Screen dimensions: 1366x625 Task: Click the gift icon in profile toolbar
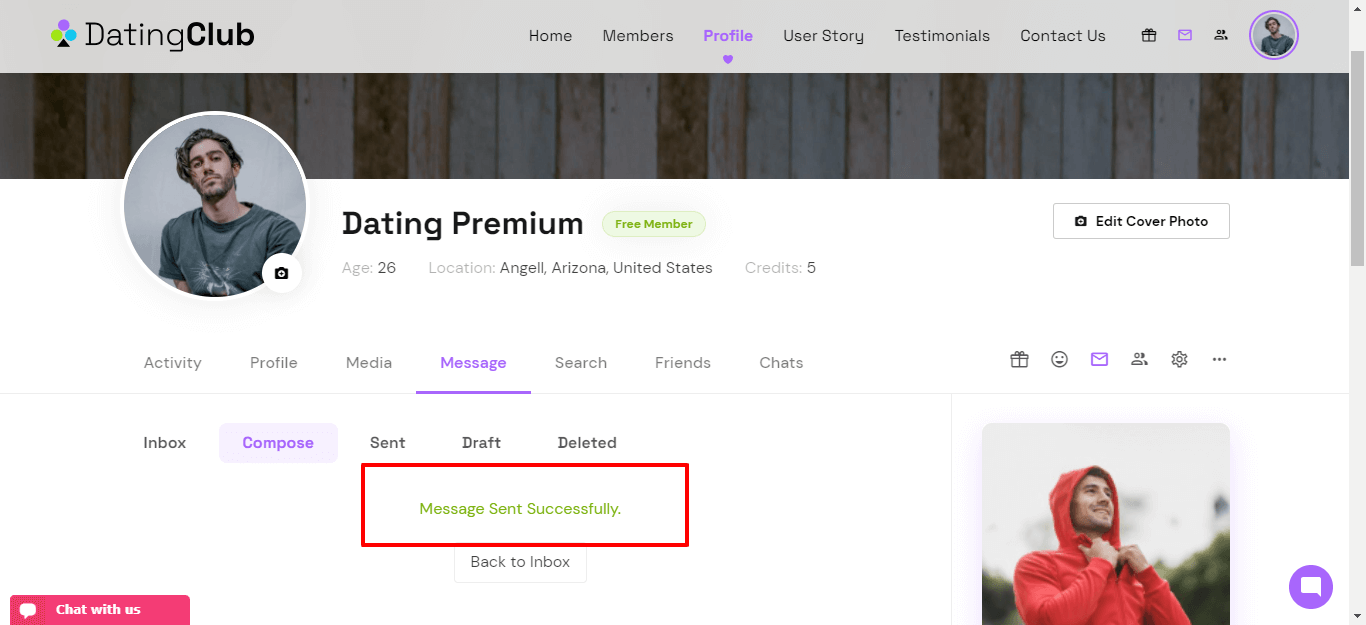1019,359
